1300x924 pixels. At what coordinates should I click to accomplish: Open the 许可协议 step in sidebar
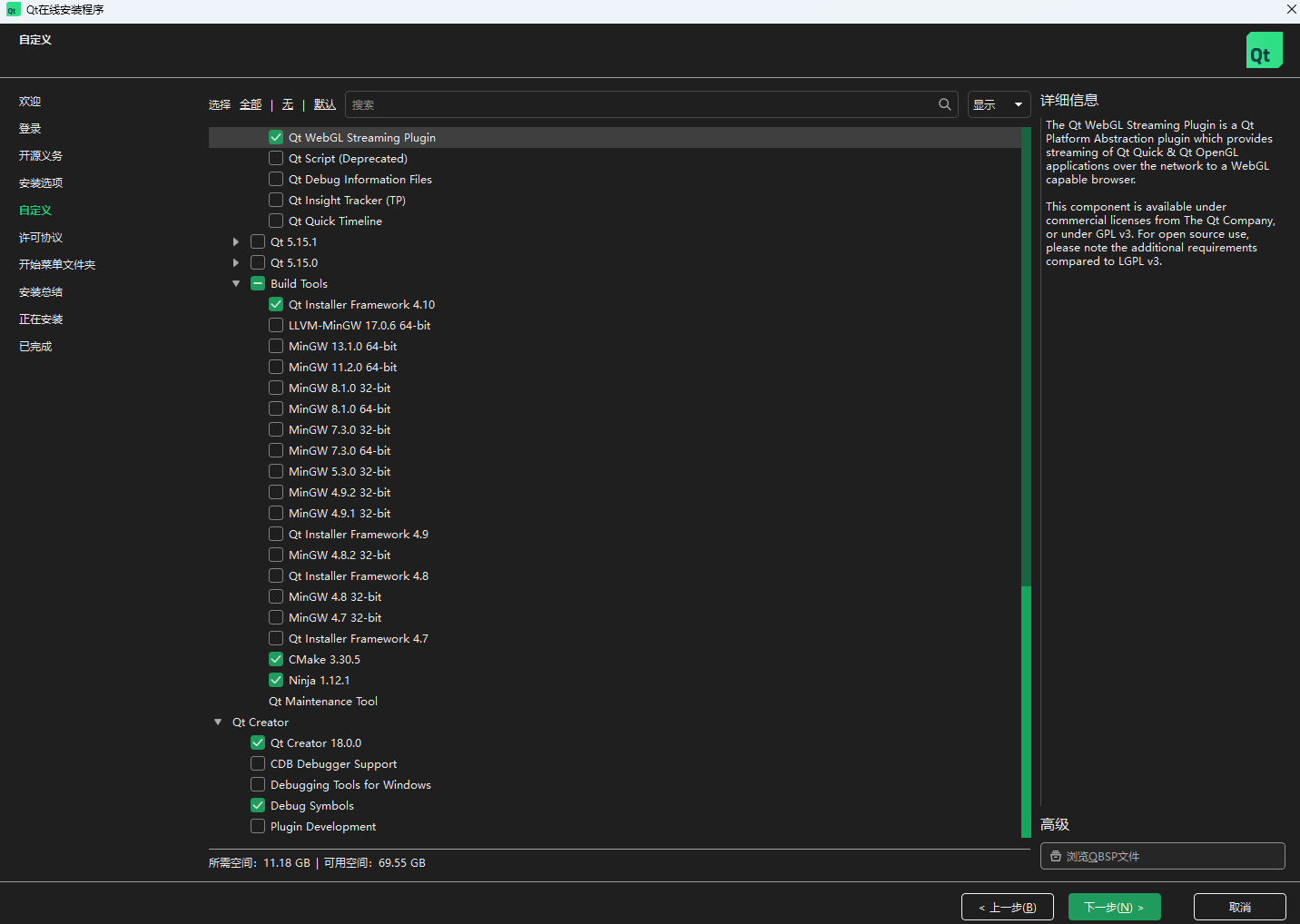pos(41,238)
